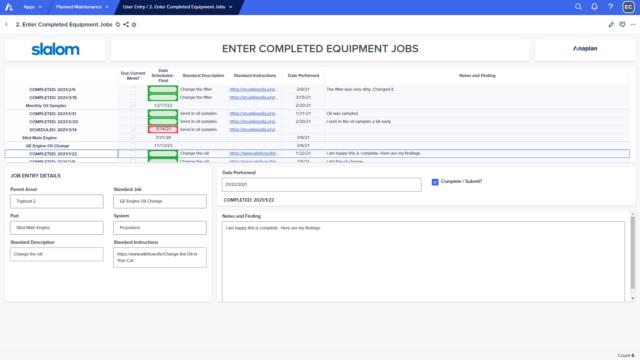This screenshot has height=360, width=640.
Task: Select the Monthly Oil Samples row label
Action: pyautogui.click(x=46, y=105)
